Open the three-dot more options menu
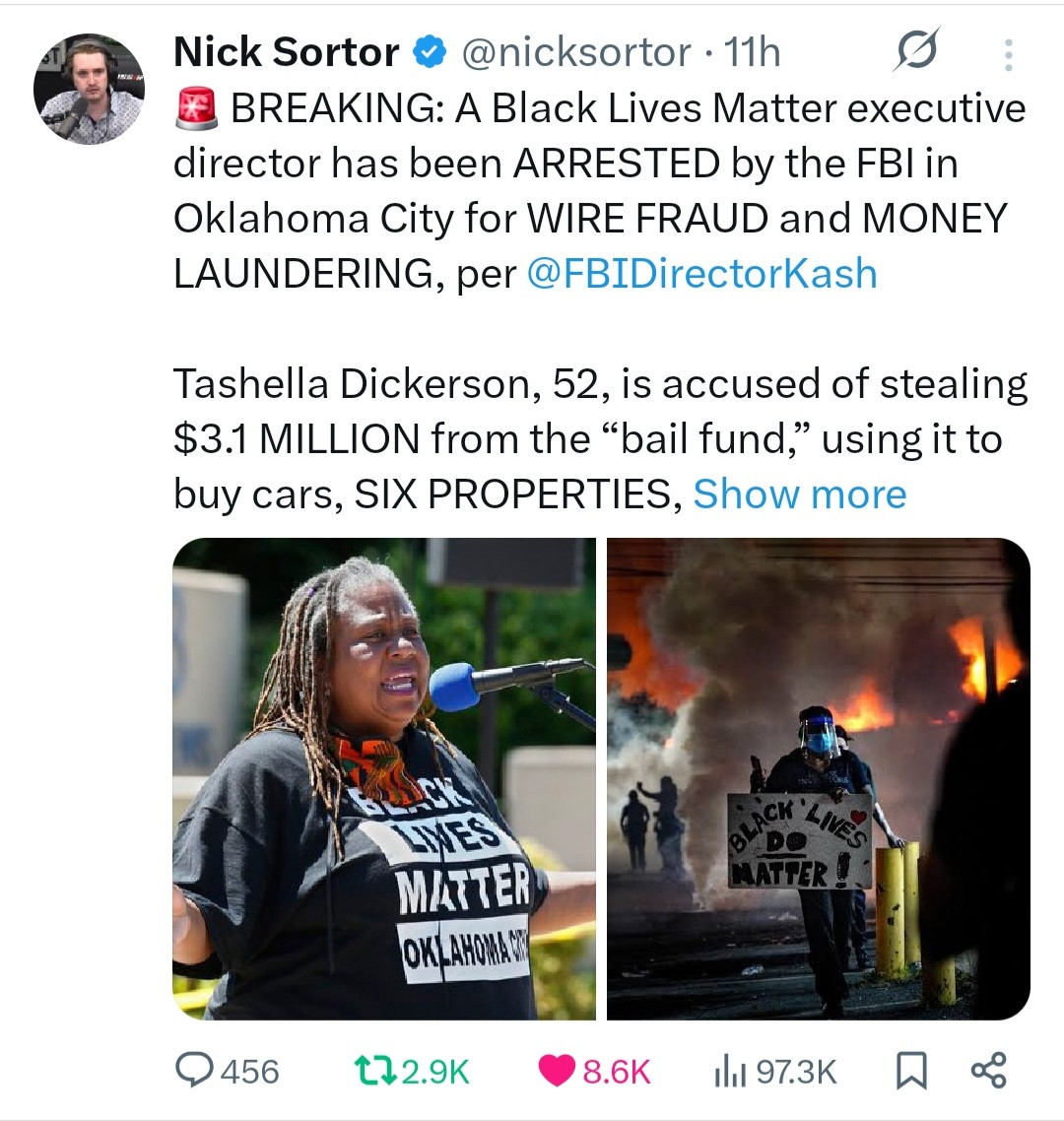The image size is (1064, 1121). tap(1008, 54)
